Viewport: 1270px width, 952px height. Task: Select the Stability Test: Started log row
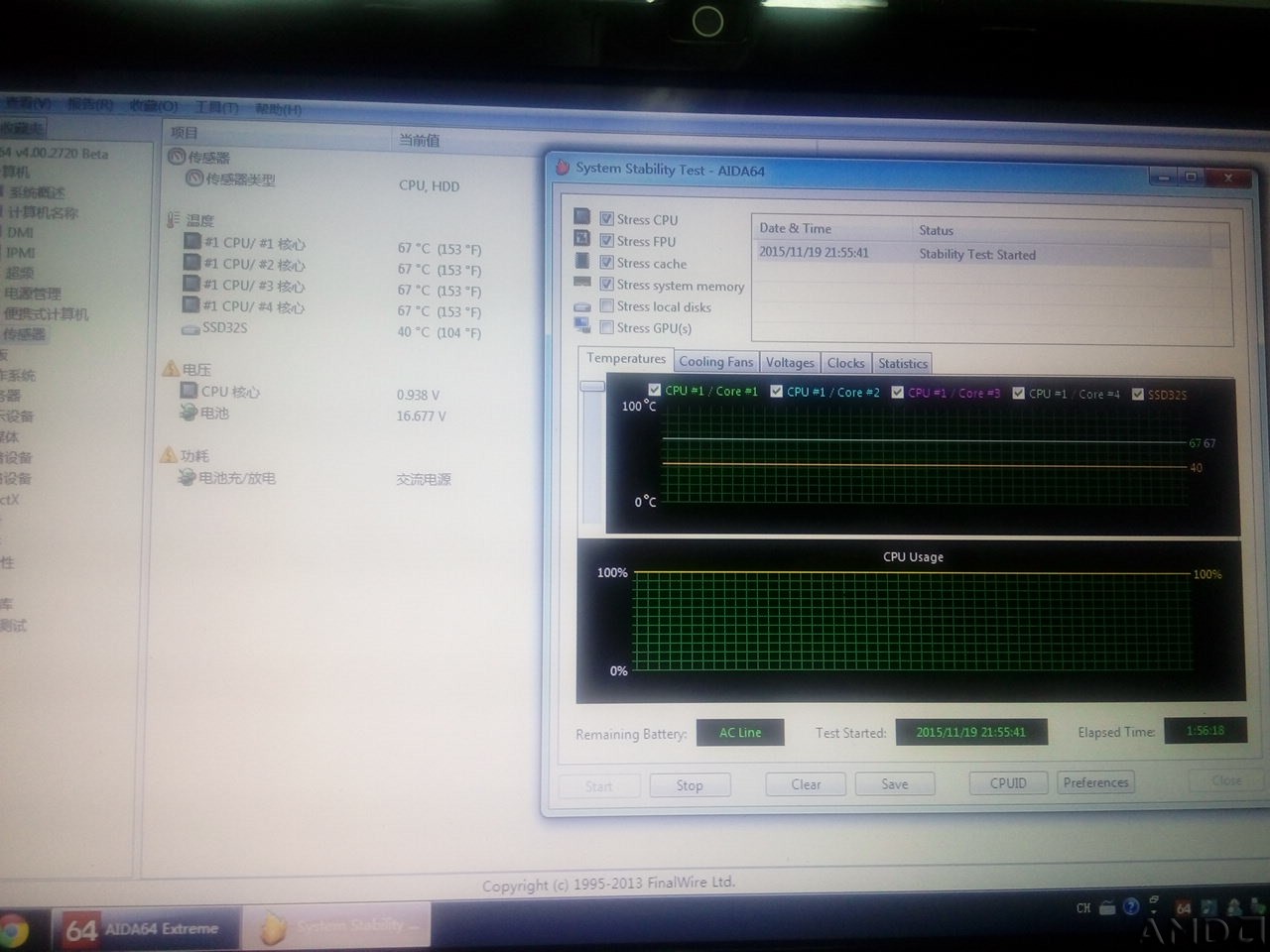coord(982,254)
